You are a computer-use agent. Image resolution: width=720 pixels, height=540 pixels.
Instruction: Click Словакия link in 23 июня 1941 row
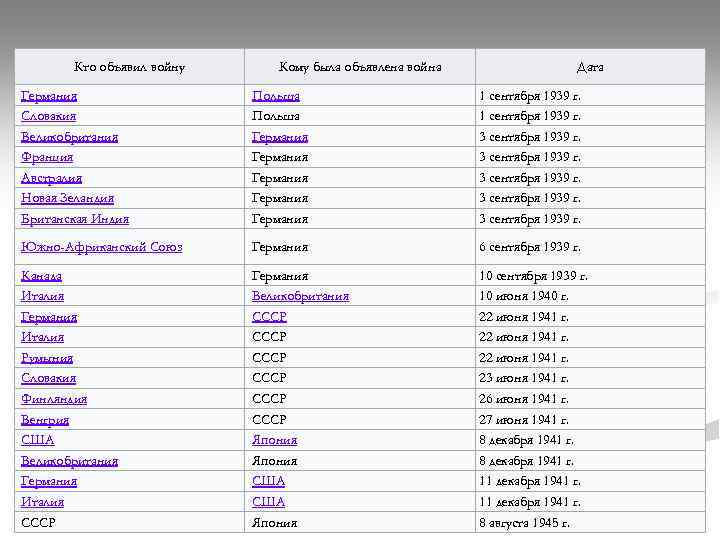[49, 378]
